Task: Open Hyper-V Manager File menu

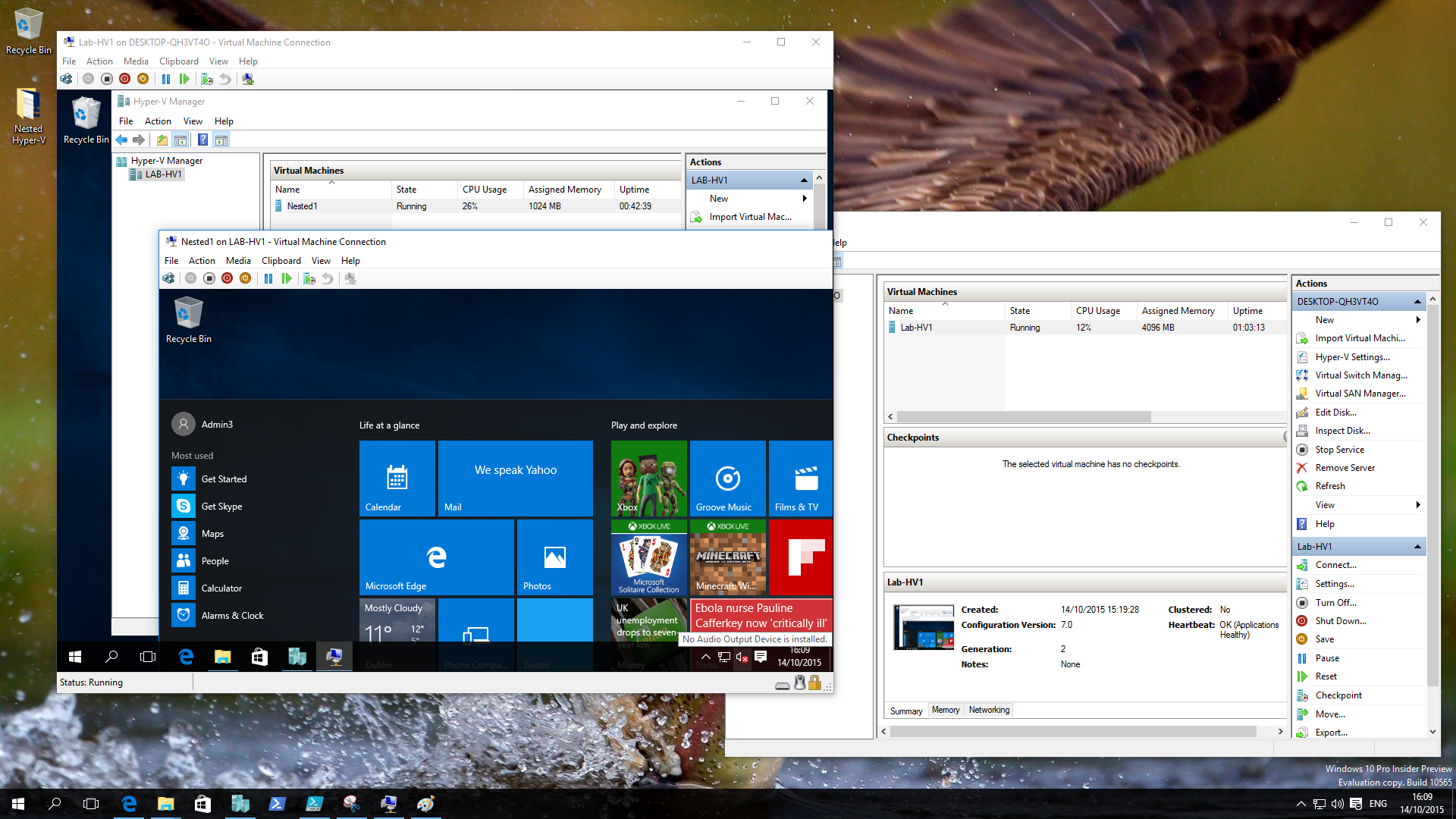Action: coord(126,120)
